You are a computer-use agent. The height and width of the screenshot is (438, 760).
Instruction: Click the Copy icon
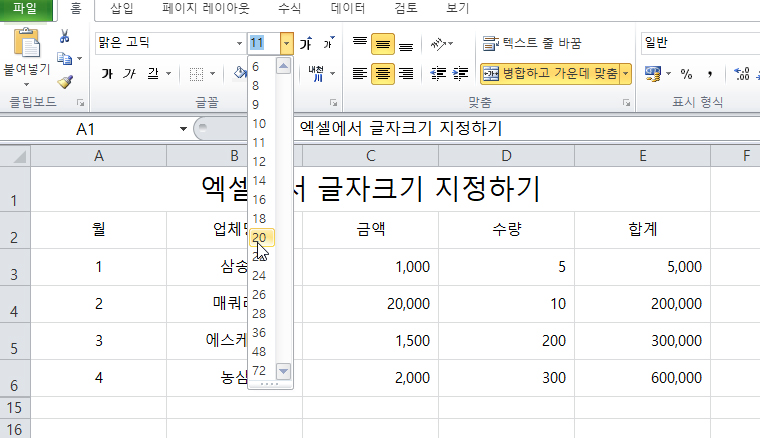64,59
